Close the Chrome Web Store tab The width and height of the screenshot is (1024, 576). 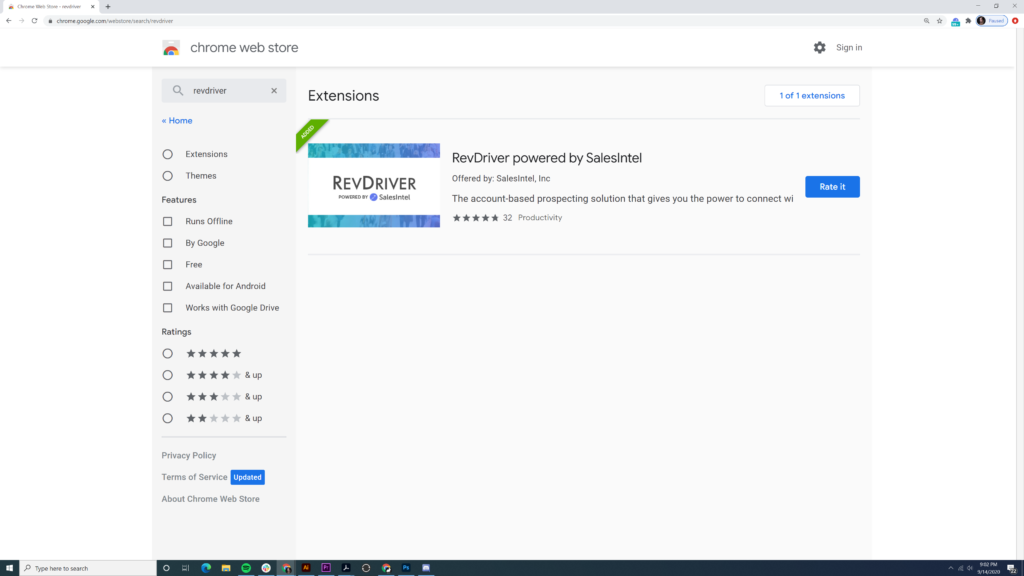pos(92,7)
